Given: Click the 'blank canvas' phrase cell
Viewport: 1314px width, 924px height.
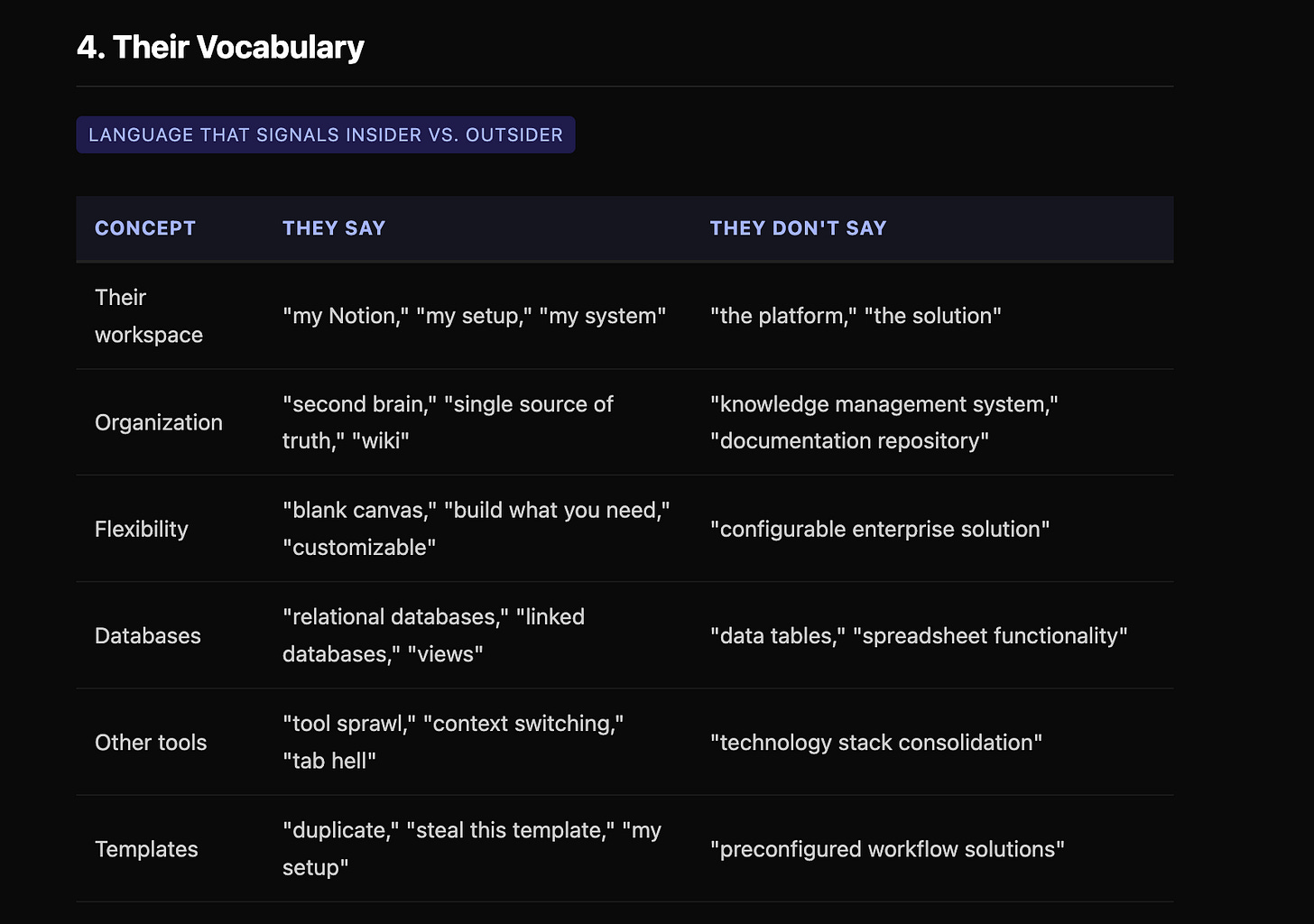Looking at the screenshot, I should coord(477,529).
